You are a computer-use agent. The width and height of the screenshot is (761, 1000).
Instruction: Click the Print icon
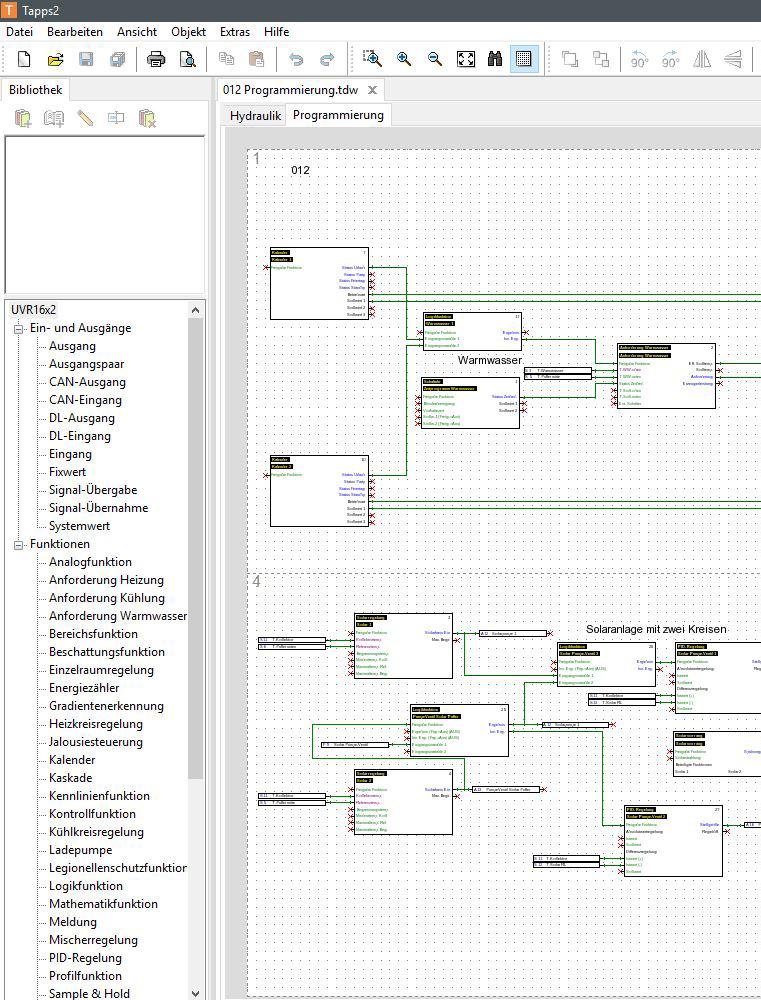pos(156,59)
